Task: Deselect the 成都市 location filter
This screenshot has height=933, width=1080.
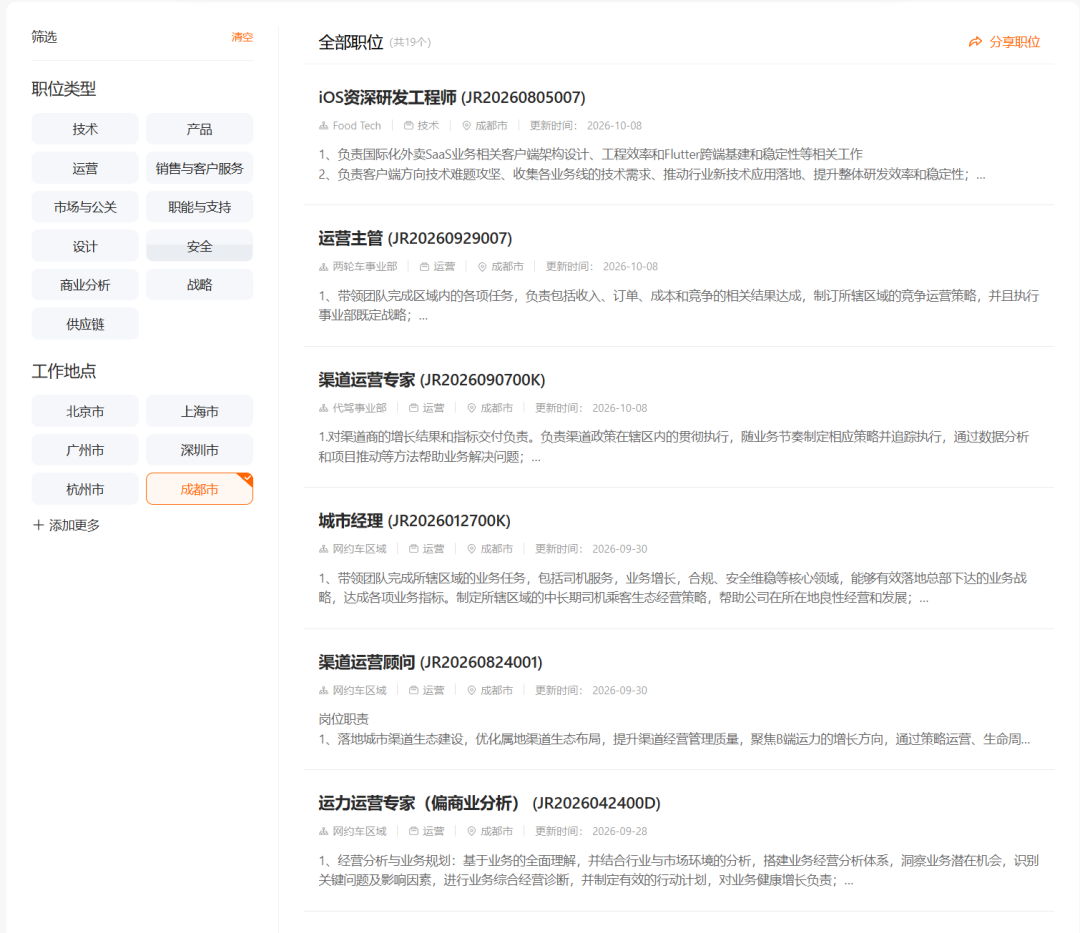Action: 199,489
